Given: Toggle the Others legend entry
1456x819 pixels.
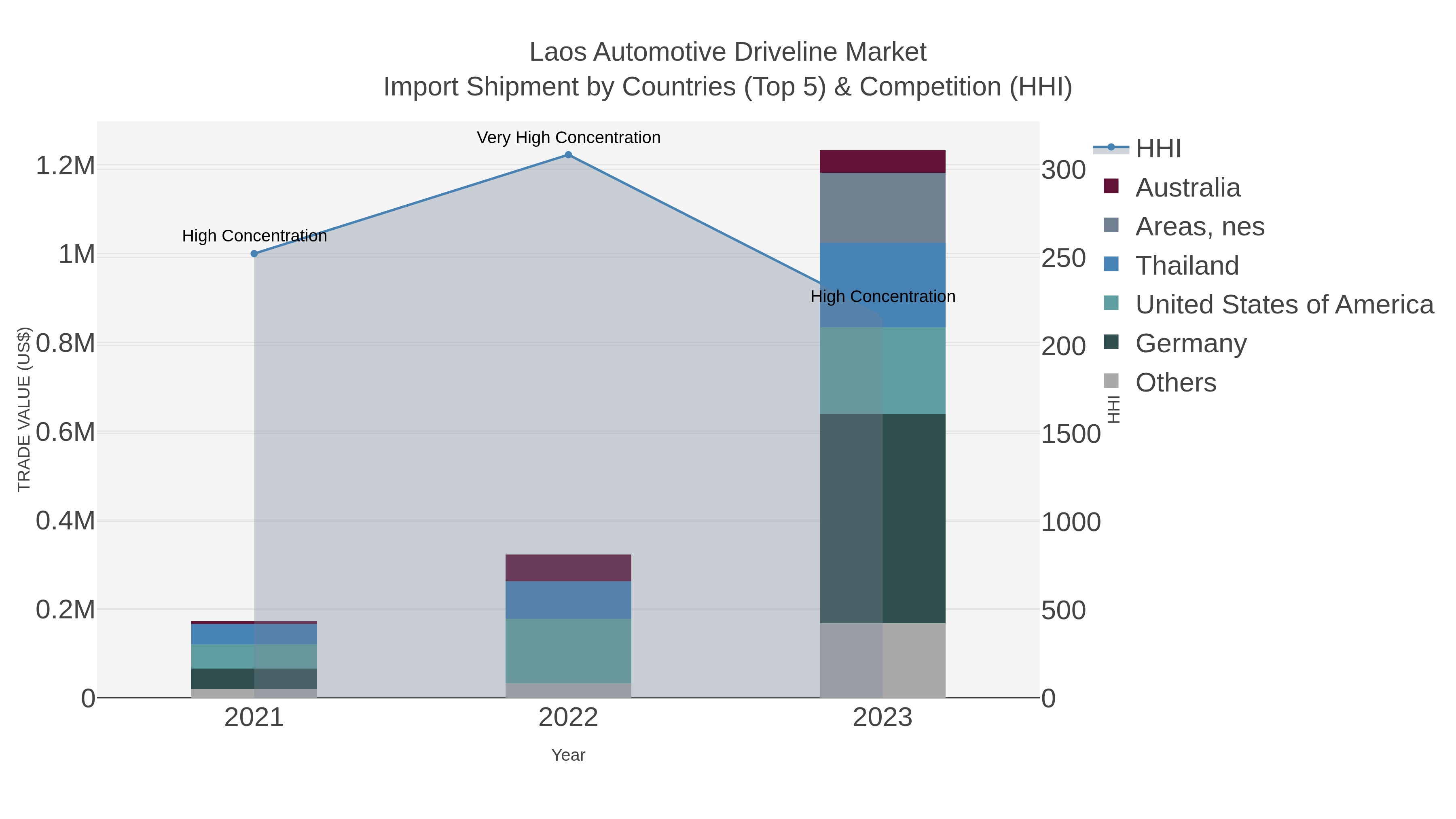Looking at the screenshot, I should click(1160, 383).
